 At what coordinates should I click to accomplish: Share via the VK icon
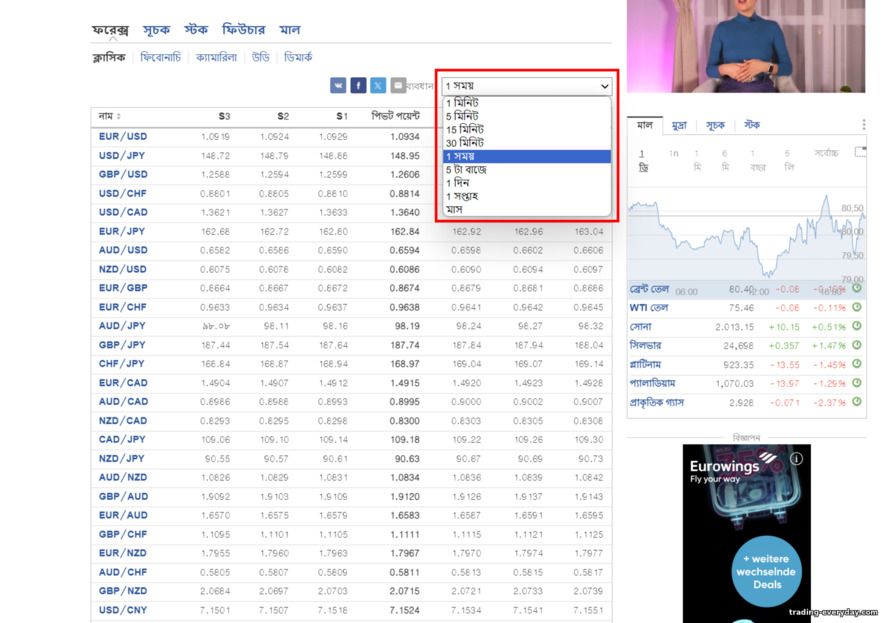coord(338,85)
